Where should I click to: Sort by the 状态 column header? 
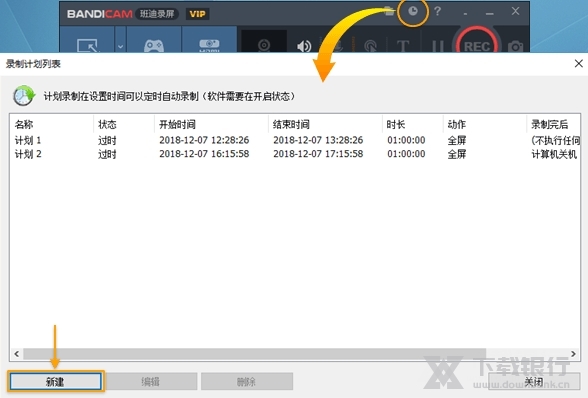124,124
